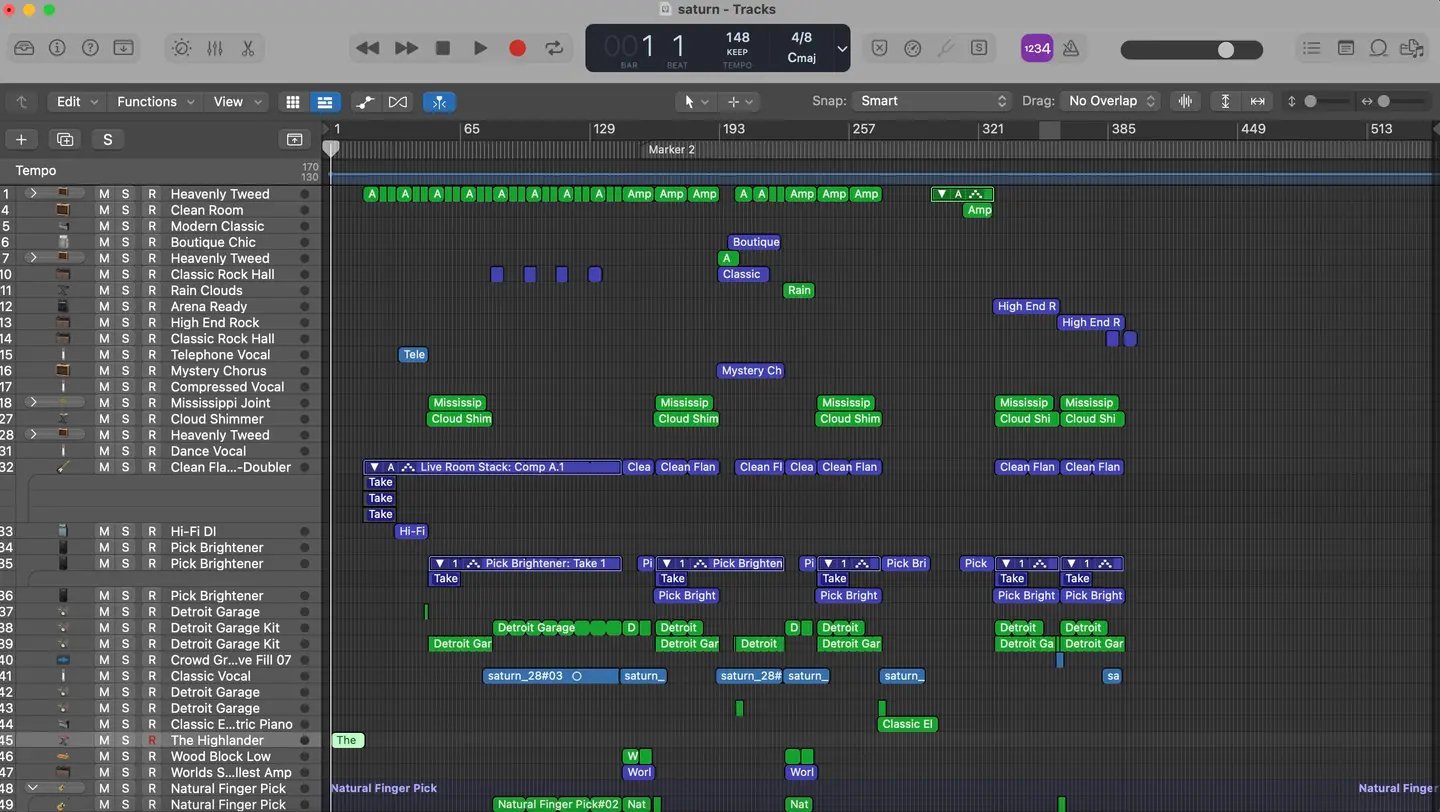Toggle the grid view icon
The height and width of the screenshot is (812, 1440).
[293, 101]
